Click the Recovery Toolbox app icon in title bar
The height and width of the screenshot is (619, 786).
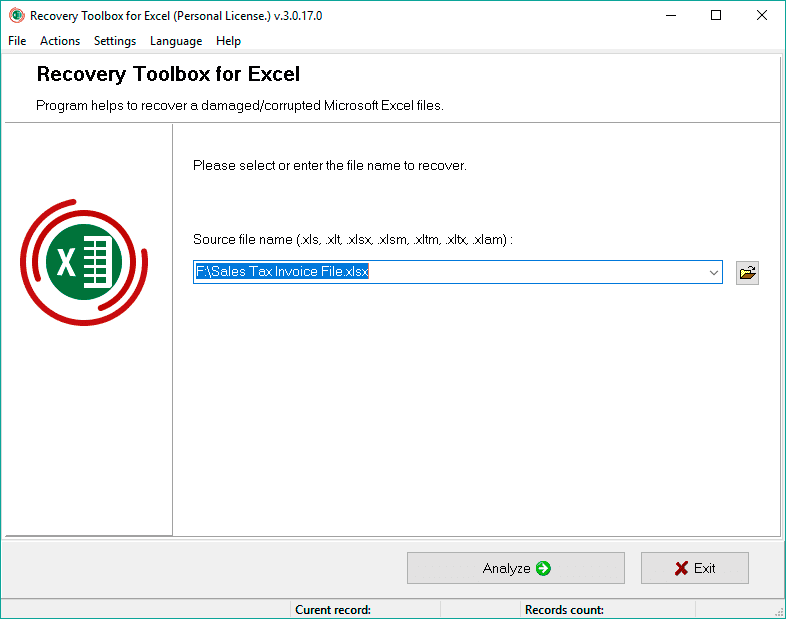[17, 15]
